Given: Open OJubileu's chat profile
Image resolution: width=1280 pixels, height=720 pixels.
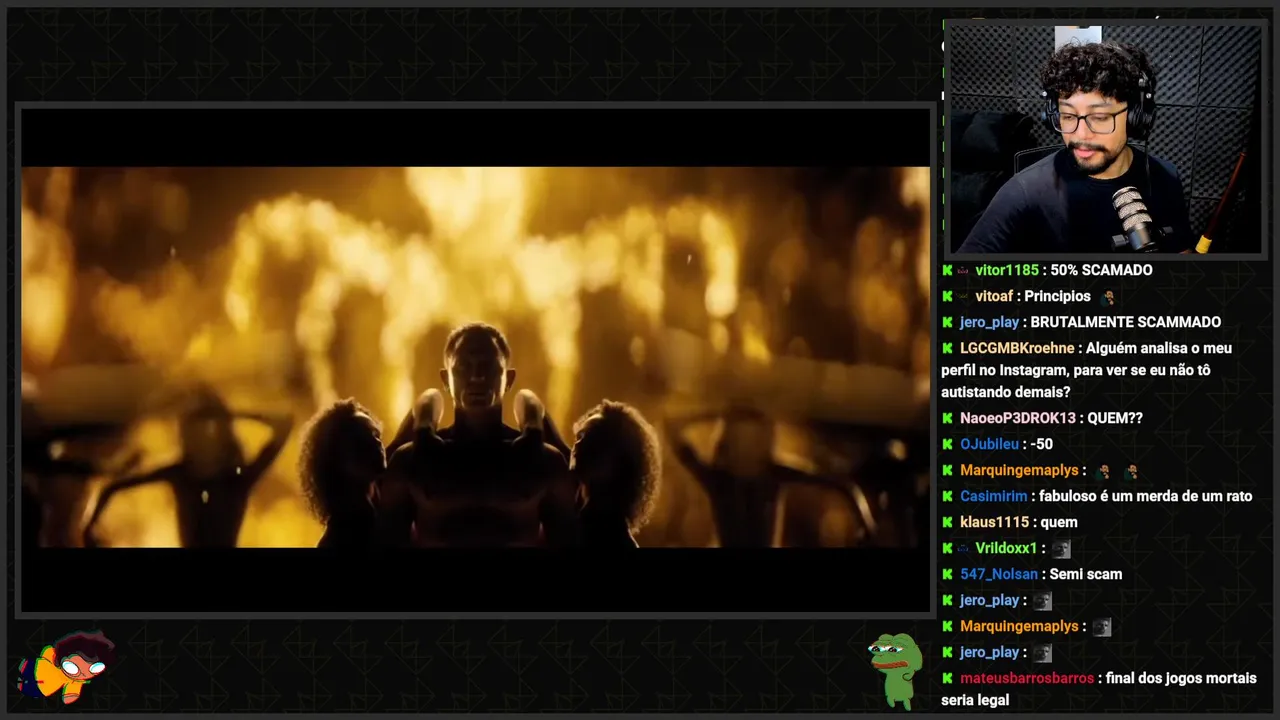Looking at the screenshot, I should pos(989,444).
